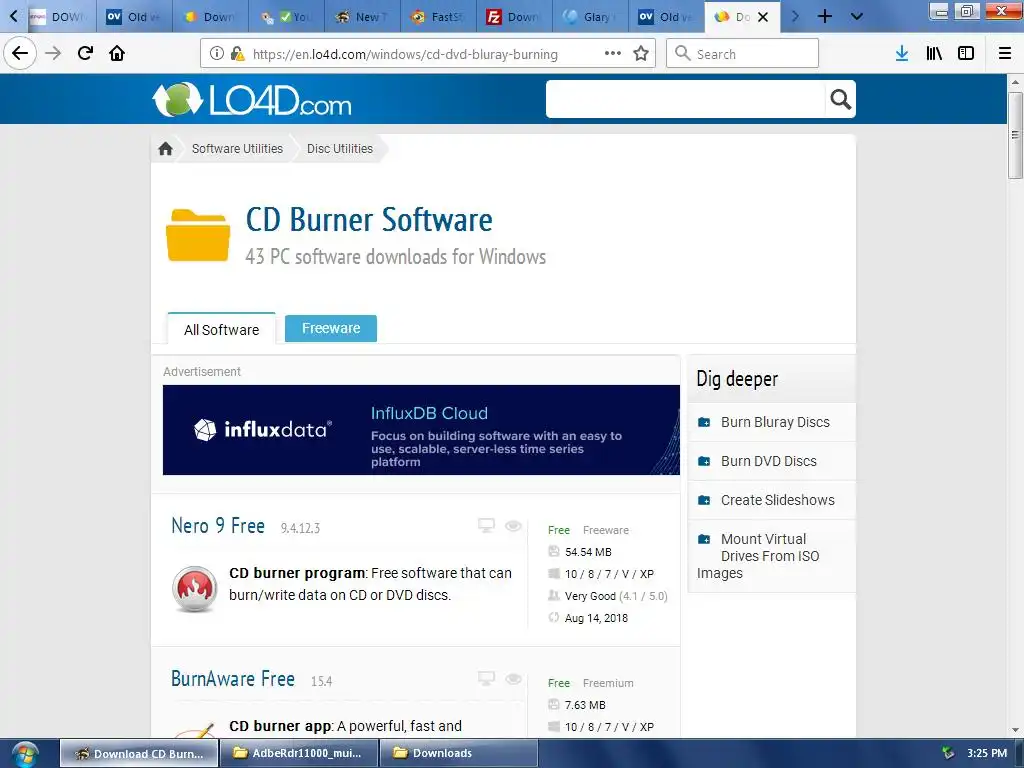Click the browser forward arrow
Image resolution: width=1024 pixels, height=768 pixels.
pos(53,53)
